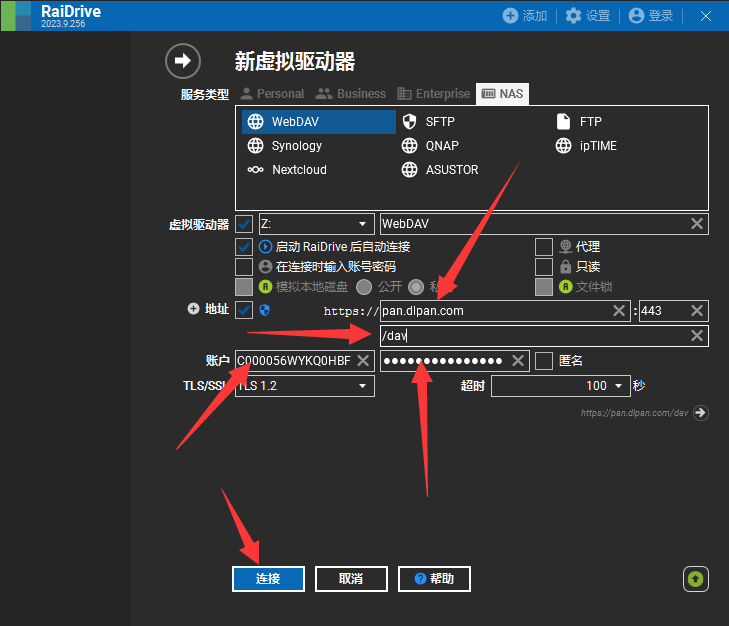Click the 连接 connect button

click(268, 579)
